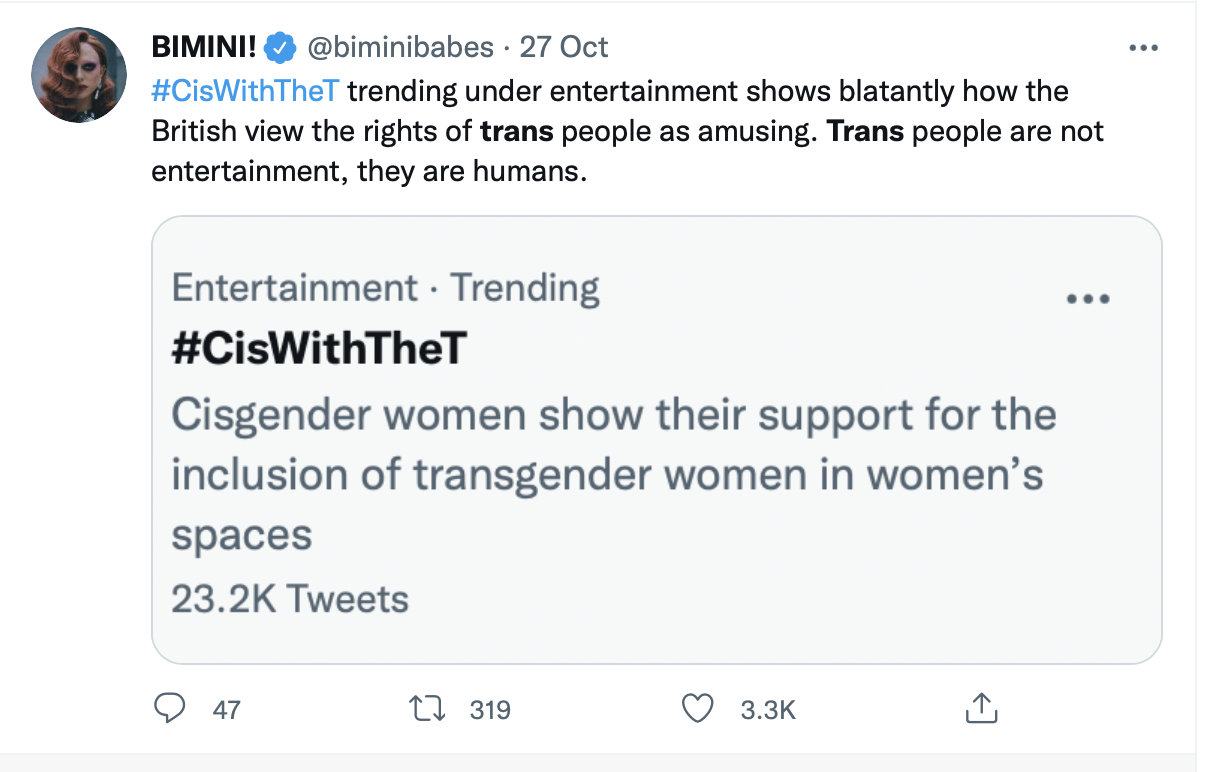The width and height of the screenshot is (1208, 772).
Task: Click the 23.2K Tweets count
Action: [290, 598]
